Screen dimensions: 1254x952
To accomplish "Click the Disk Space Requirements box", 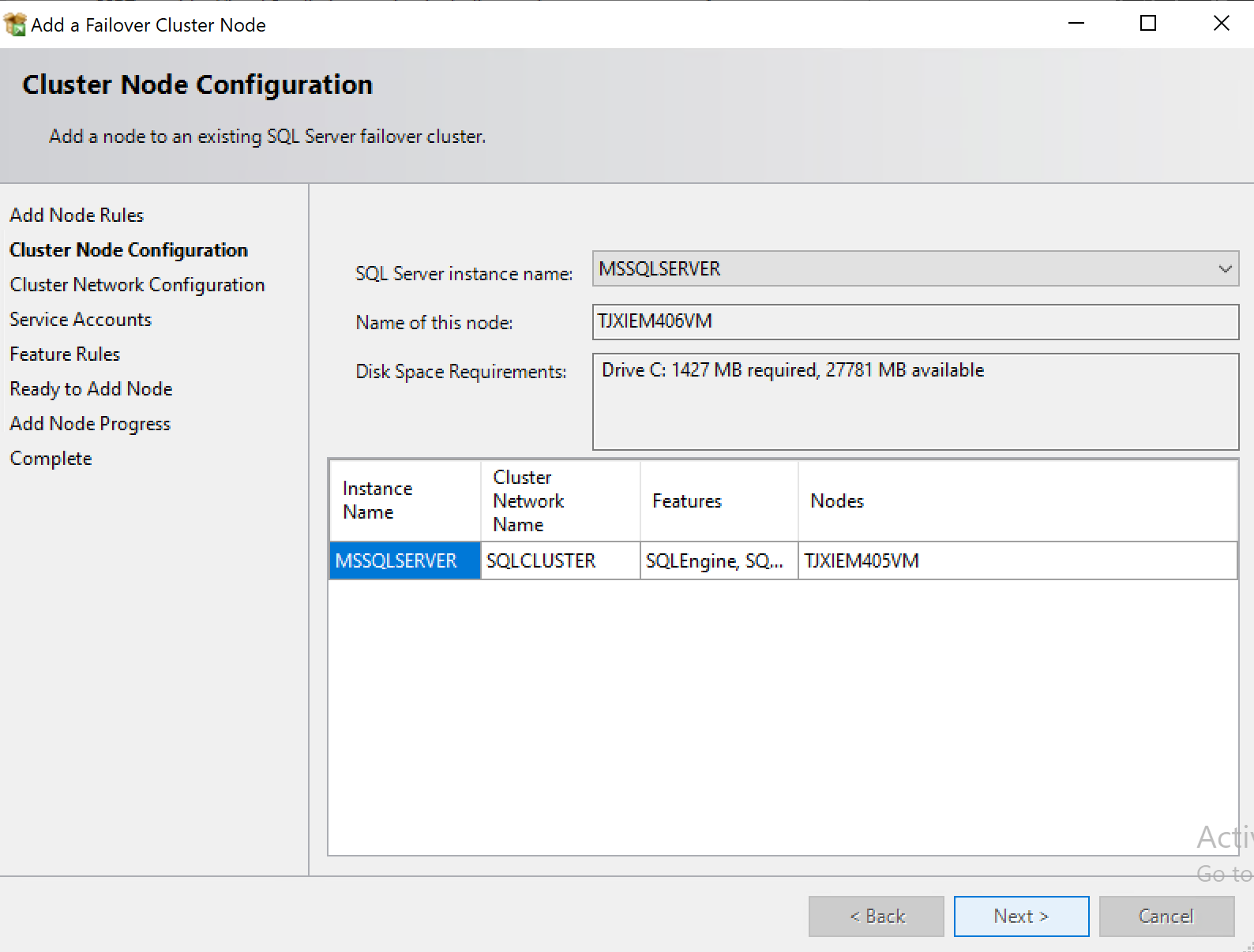I will tap(914, 402).
